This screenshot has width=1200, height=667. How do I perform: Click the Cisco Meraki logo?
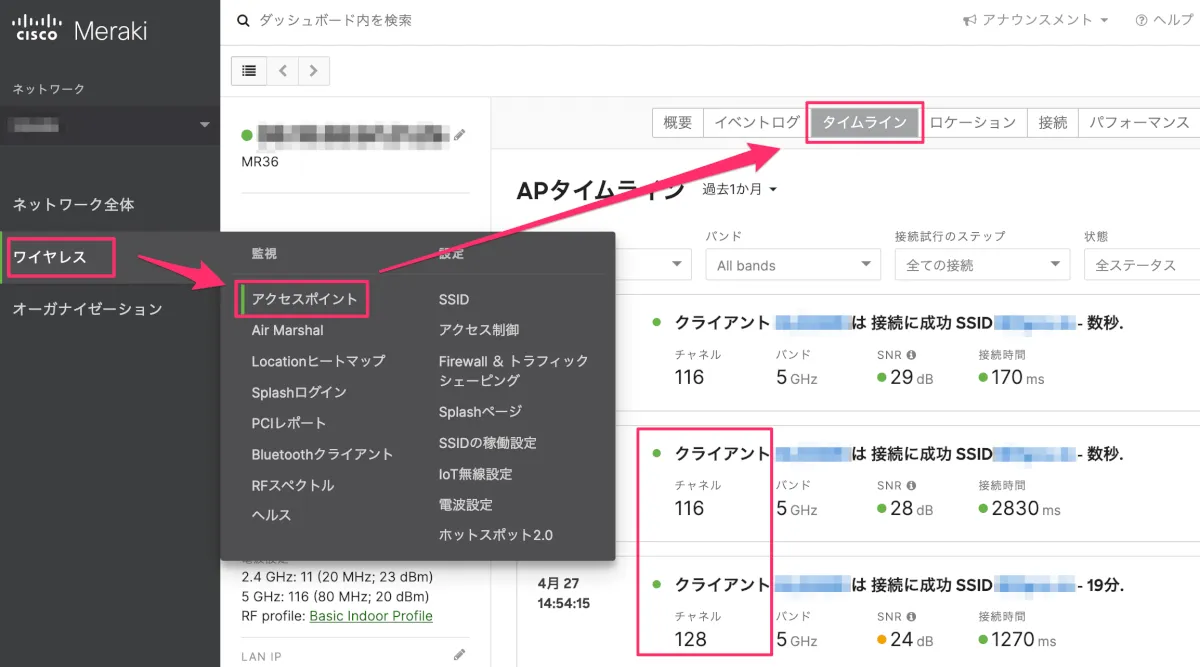click(80, 30)
